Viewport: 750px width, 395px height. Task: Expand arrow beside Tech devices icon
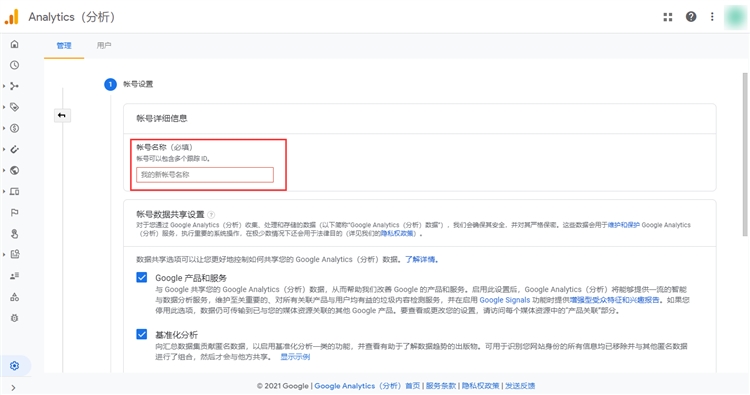pos(4,191)
